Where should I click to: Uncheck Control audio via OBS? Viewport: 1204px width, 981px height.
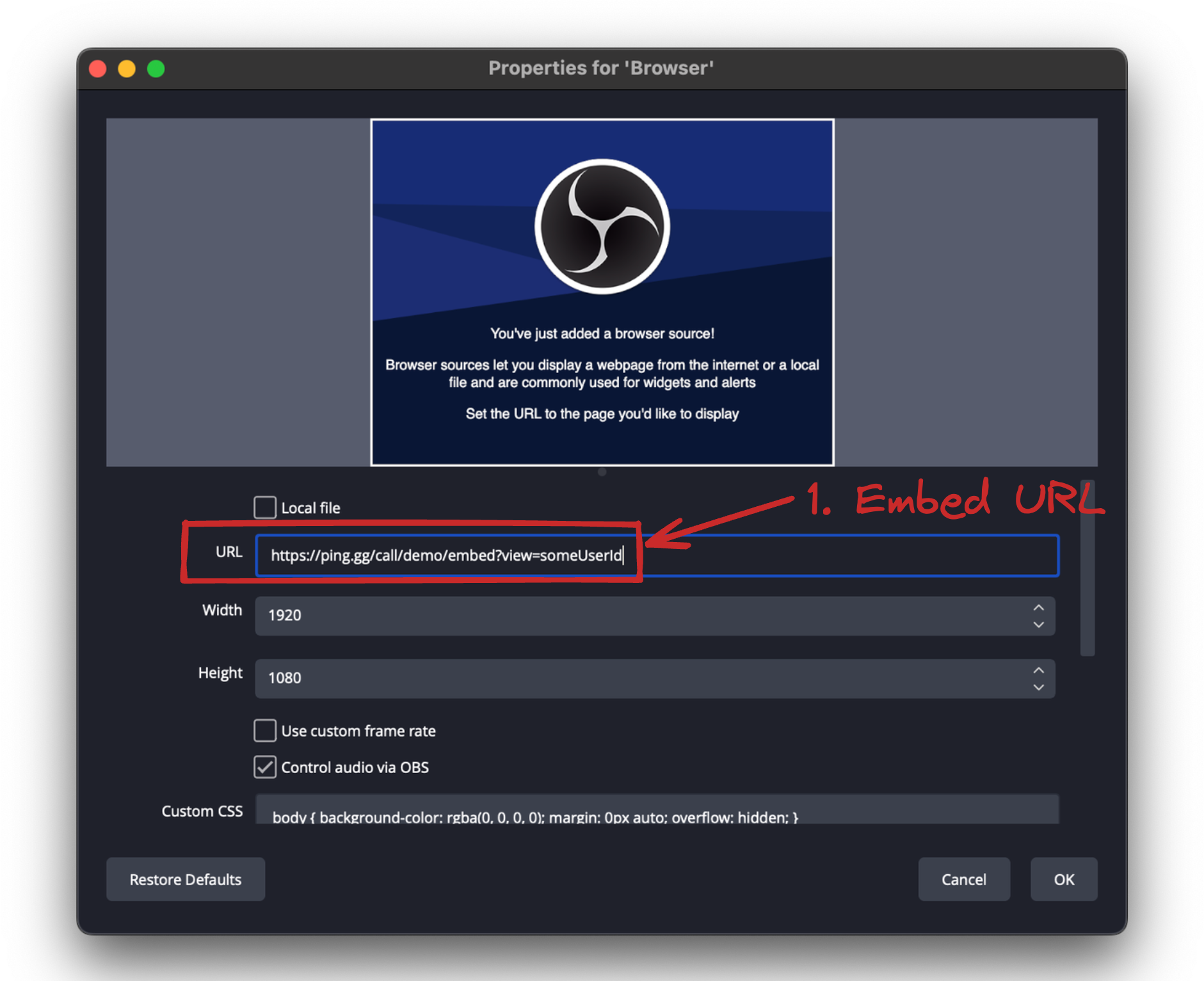(265, 767)
